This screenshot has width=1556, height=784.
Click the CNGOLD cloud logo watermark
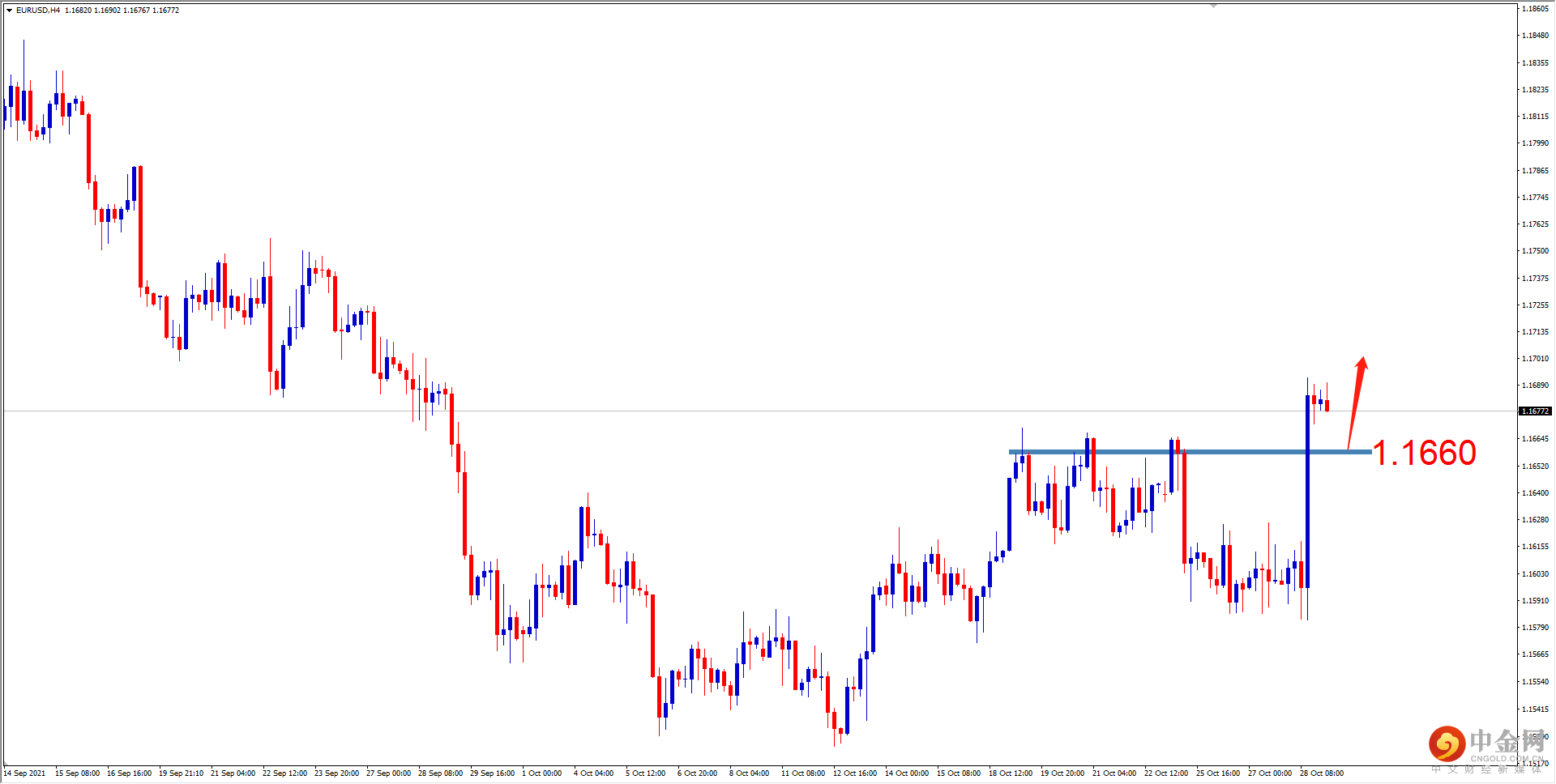coord(1447,744)
